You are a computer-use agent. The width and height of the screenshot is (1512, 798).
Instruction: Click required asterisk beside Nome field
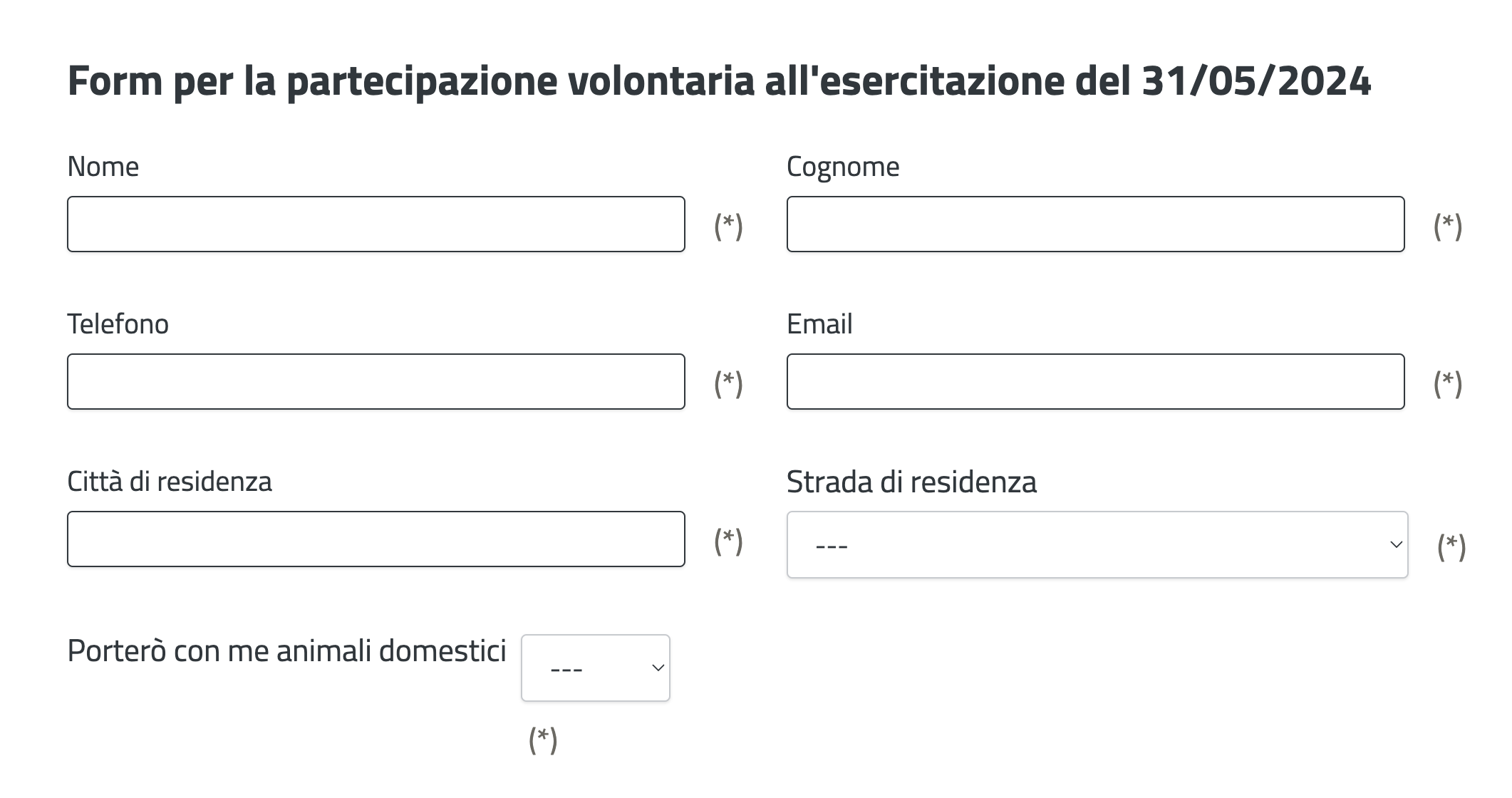(728, 226)
